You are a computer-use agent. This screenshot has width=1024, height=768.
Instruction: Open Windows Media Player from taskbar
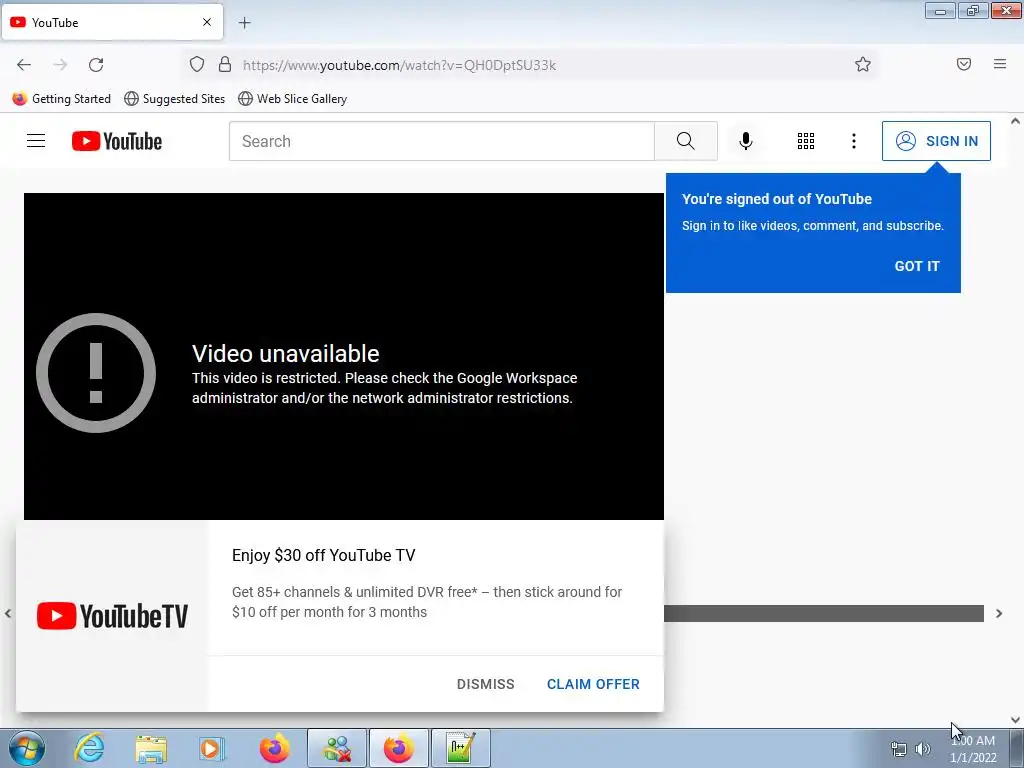pyautogui.click(x=212, y=748)
